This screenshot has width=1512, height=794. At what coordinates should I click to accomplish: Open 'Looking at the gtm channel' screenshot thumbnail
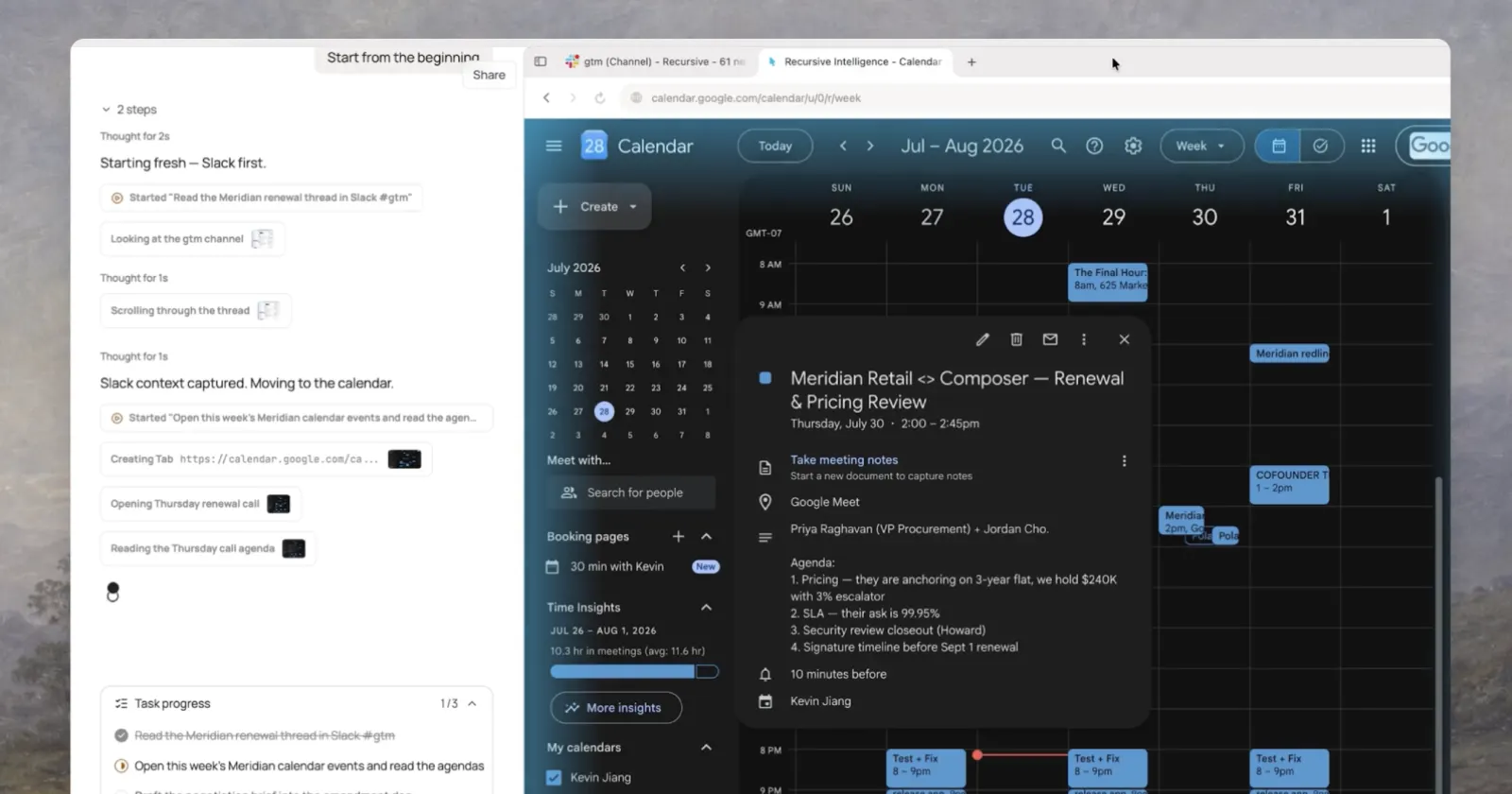pos(262,239)
